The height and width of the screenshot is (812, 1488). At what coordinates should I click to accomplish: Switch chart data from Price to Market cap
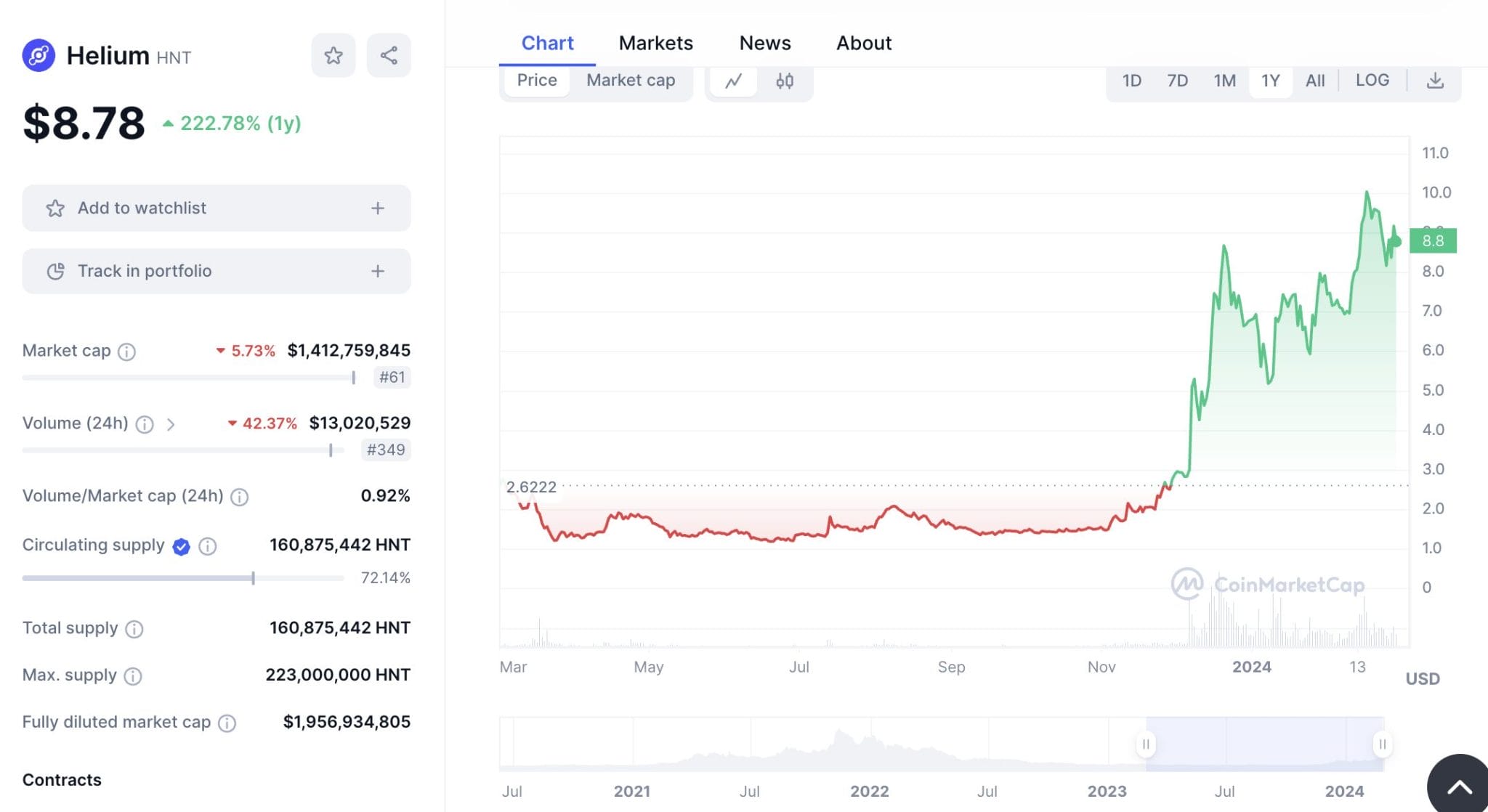630,80
